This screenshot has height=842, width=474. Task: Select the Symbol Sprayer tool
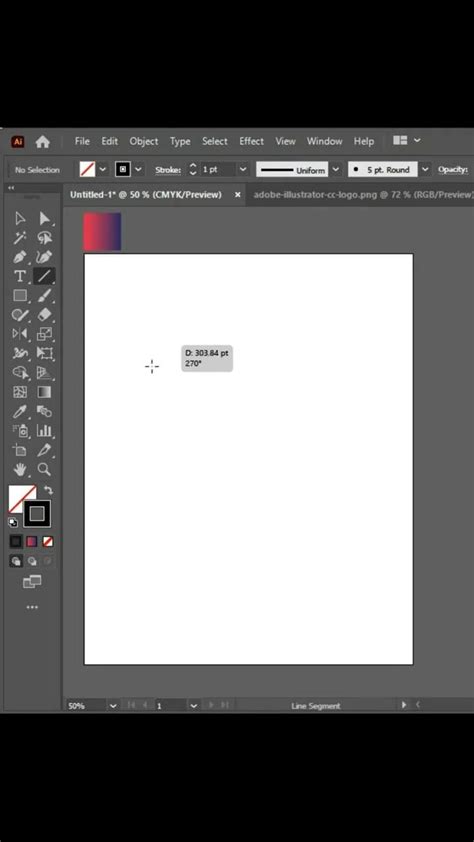click(20, 431)
